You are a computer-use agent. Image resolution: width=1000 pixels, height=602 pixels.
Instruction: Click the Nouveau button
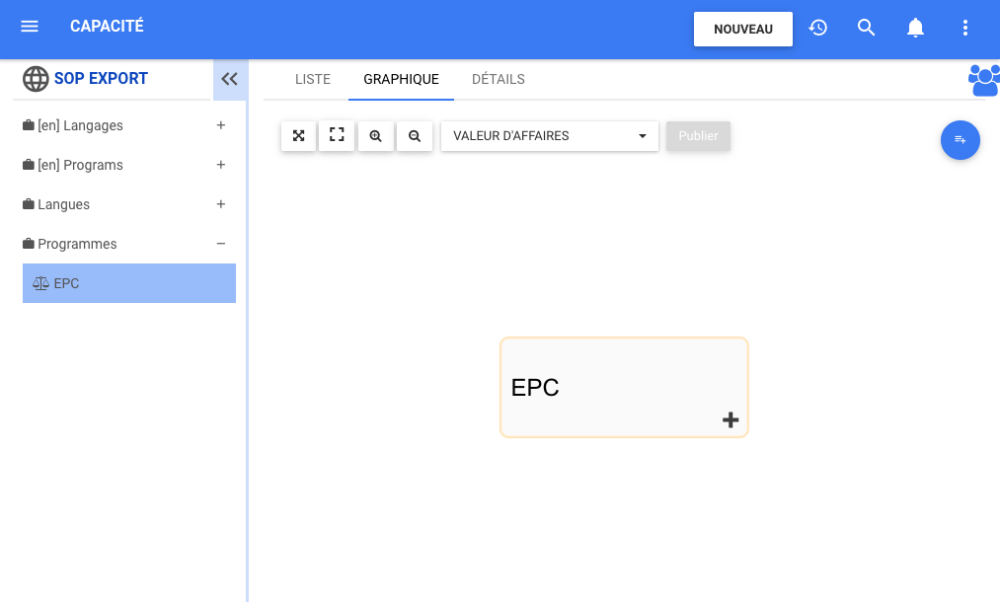pos(743,29)
